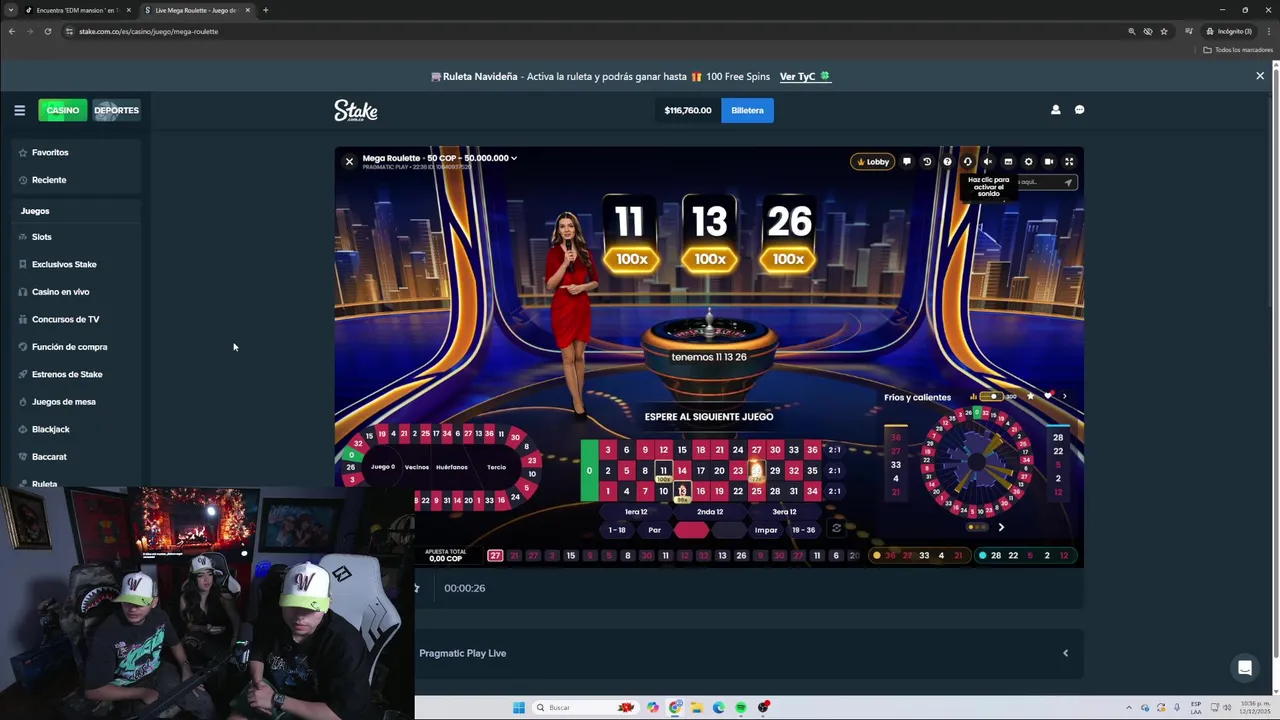The image size is (1280, 720).
Task: Bet on Impar
Action: [x=766, y=530]
